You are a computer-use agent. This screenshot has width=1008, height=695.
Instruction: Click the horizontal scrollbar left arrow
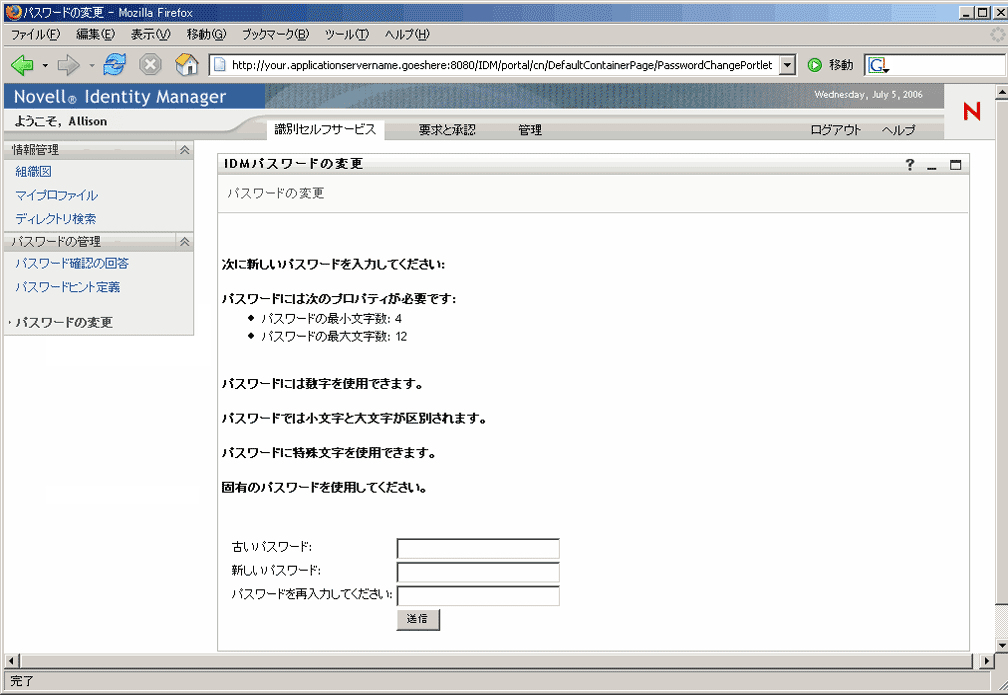point(12,660)
